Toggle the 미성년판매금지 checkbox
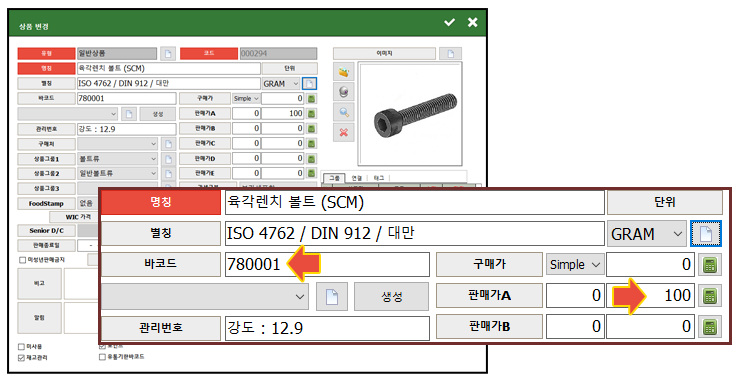The image size is (740, 384). [x=22, y=260]
